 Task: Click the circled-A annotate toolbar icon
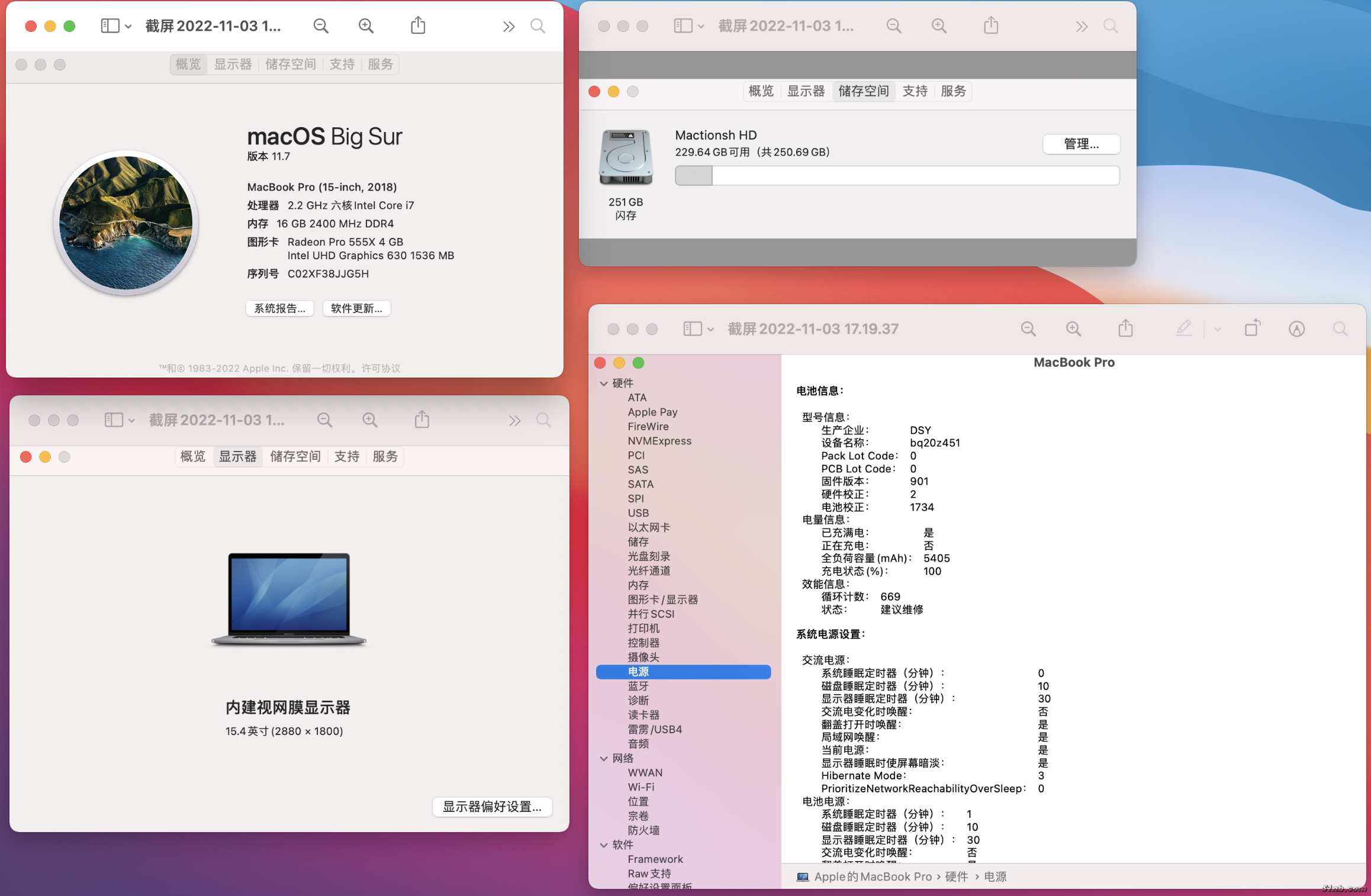[1296, 328]
